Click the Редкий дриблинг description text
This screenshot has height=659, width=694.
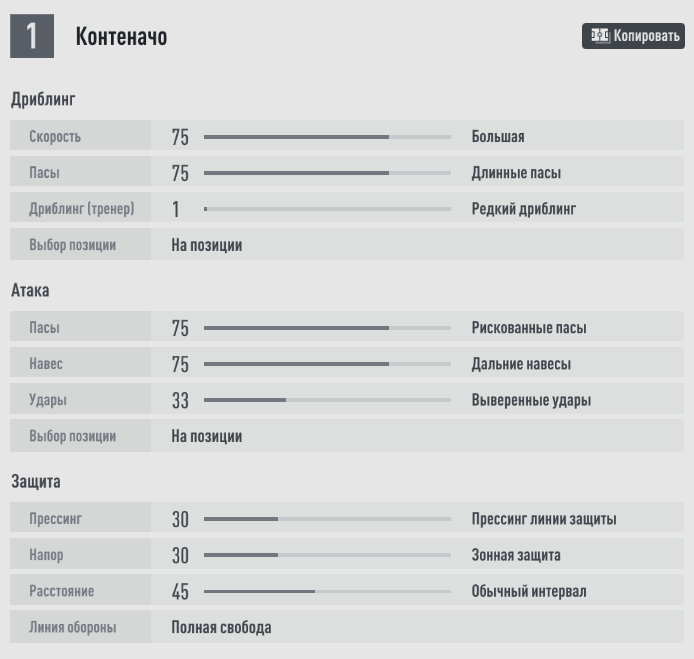click(523, 209)
